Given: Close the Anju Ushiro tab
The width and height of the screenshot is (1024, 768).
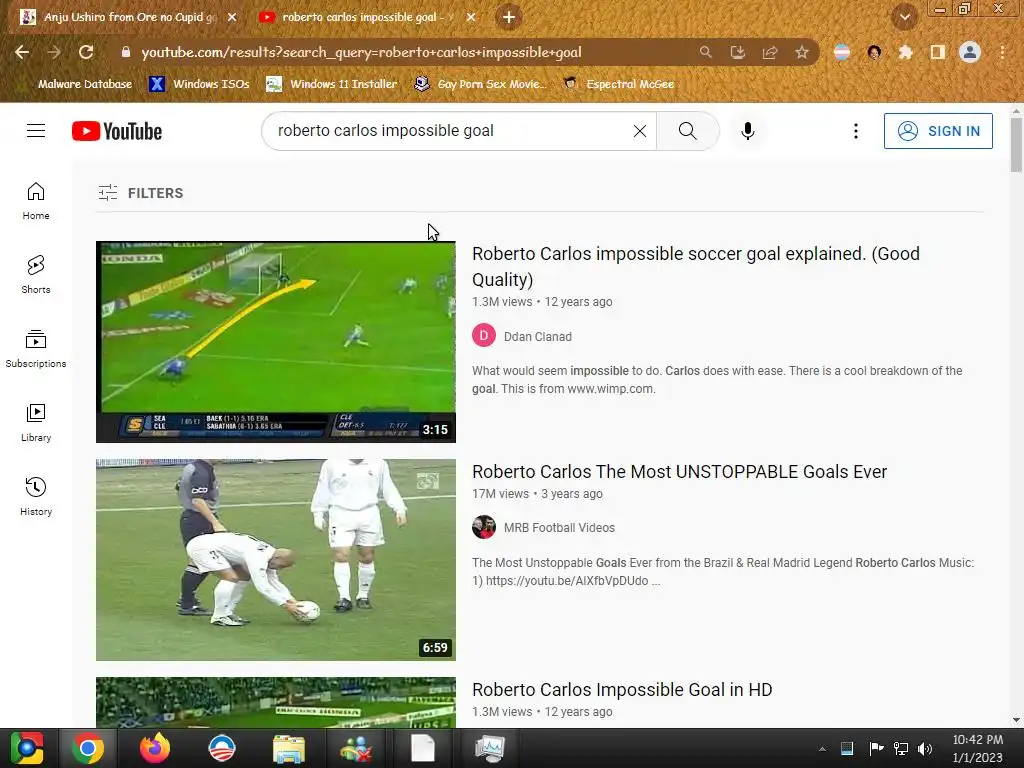Looking at the screenshot, I should click(232, 17).
